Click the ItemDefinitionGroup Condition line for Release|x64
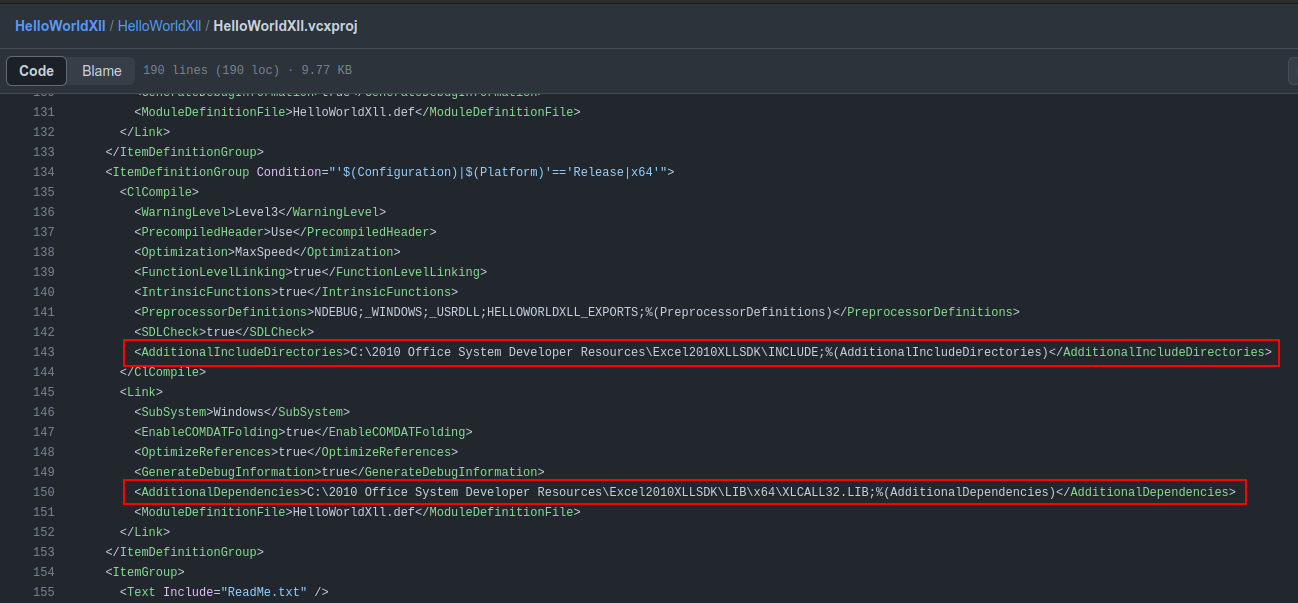The image size is (1298, 603). coord(390,172)
